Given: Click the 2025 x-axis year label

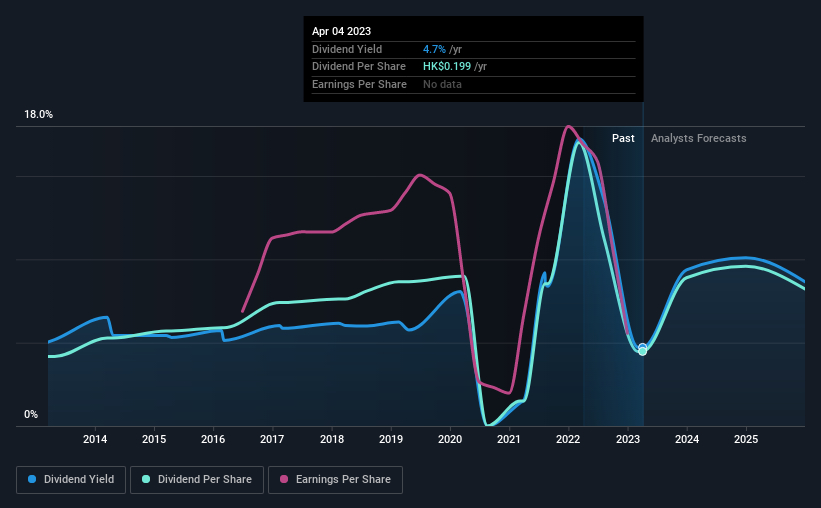Looking at the screenshot, I should (x=746, y=439).
